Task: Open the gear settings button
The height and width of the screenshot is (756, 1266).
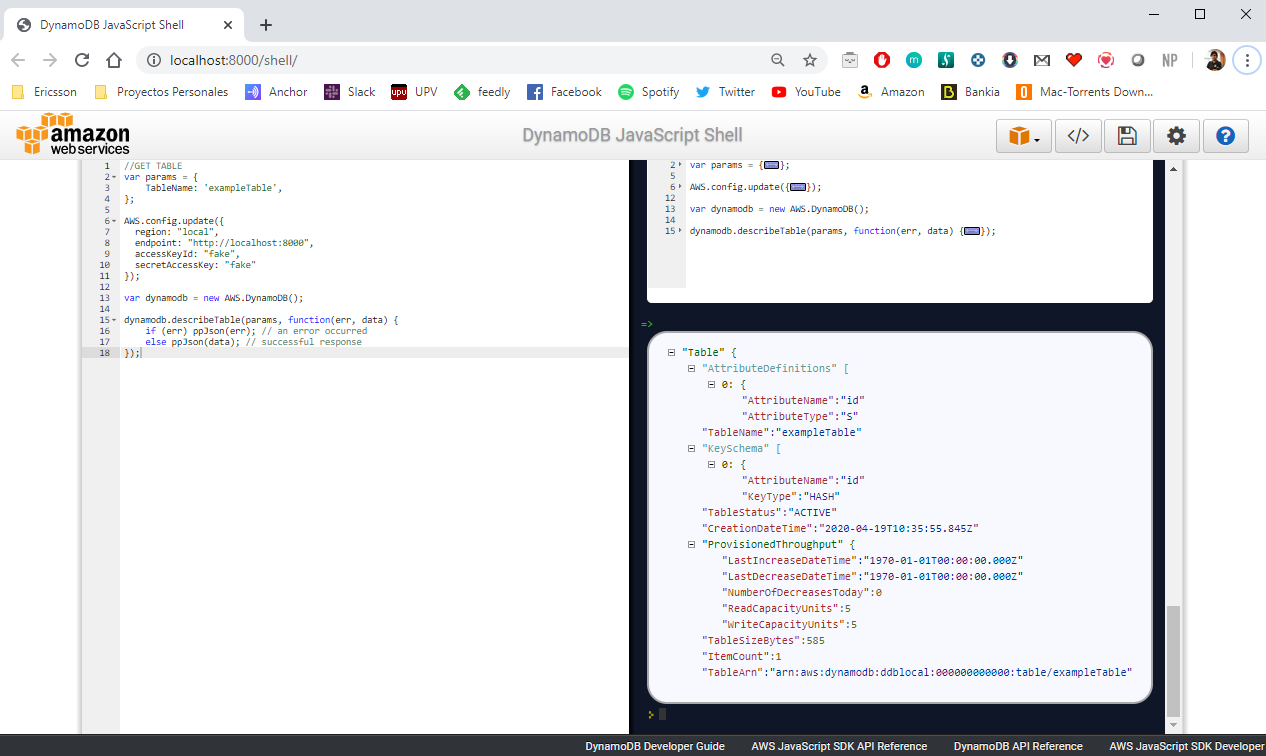Action: point(1176,136)
